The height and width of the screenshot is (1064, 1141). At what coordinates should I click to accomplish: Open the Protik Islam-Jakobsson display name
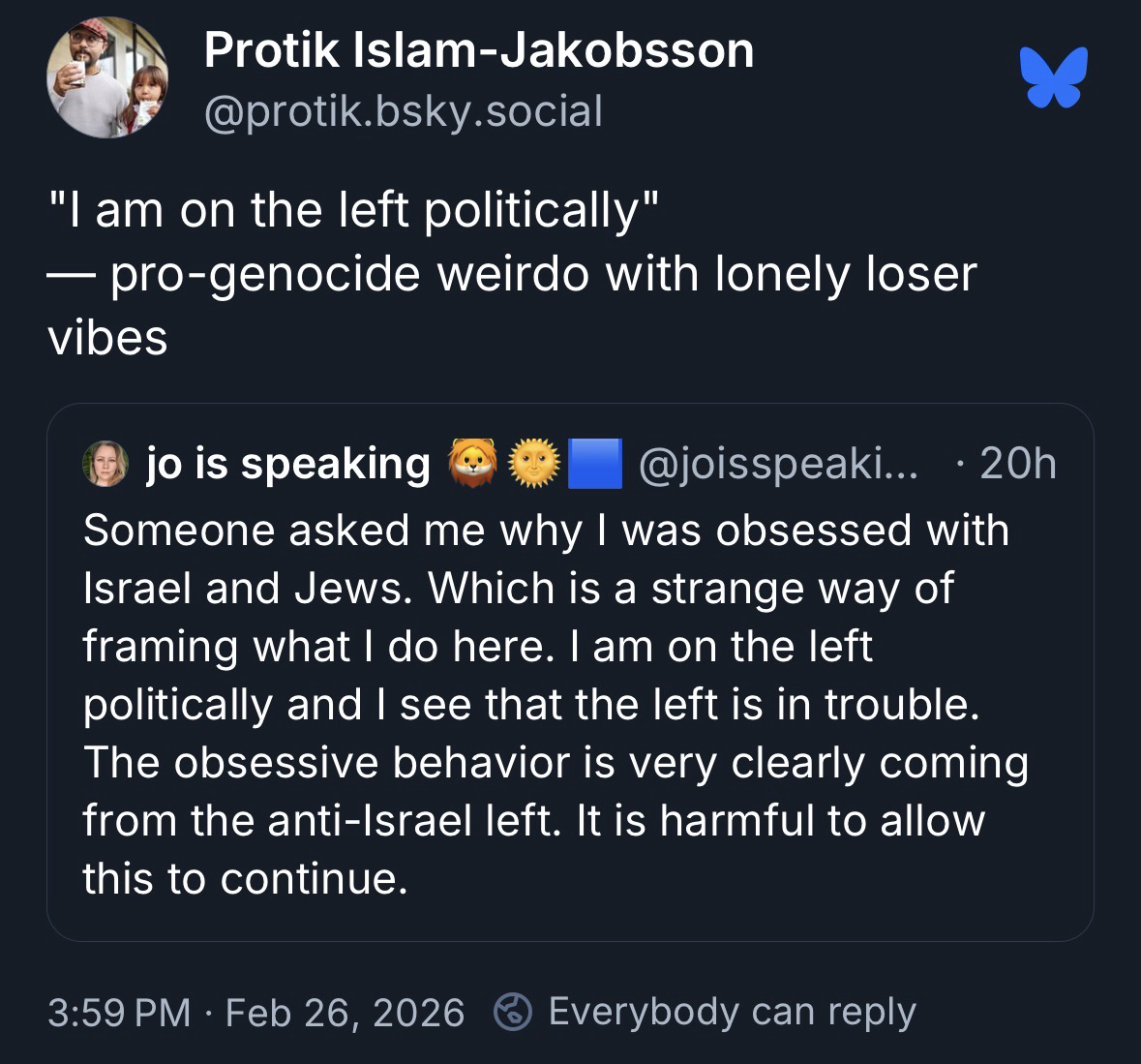[x=478, y=50]
